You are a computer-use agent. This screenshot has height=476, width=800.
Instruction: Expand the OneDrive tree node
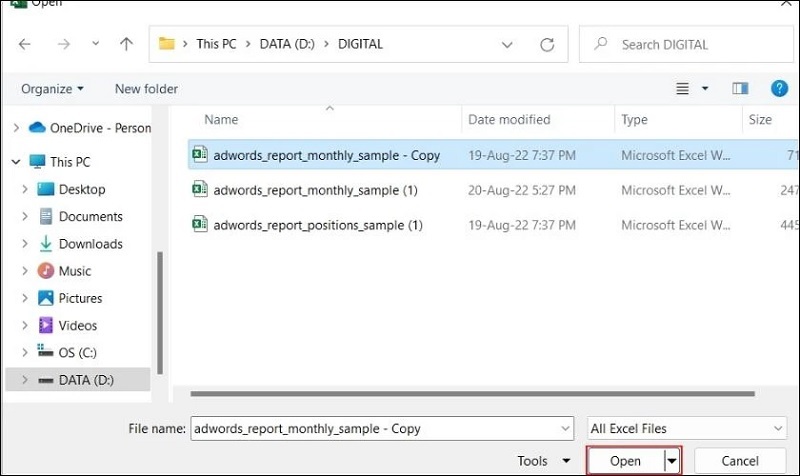tap(15, 128)
